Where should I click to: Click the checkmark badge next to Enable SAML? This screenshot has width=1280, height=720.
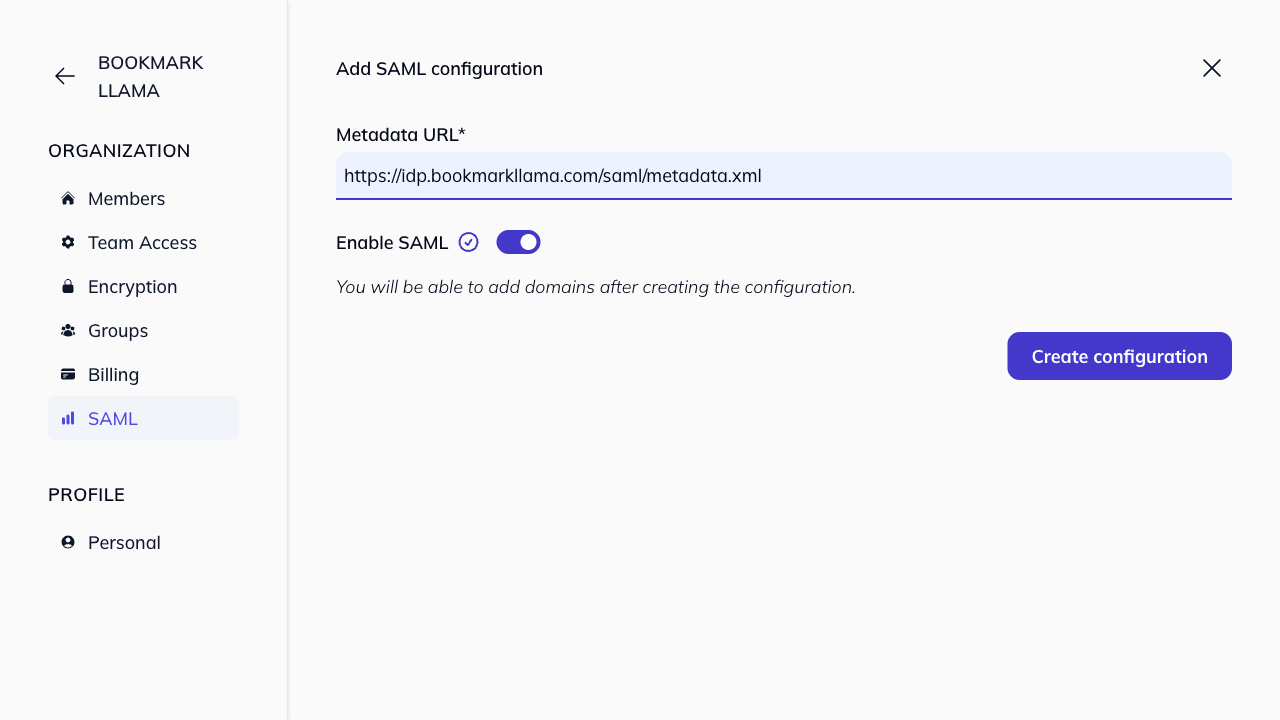point(468,241)
